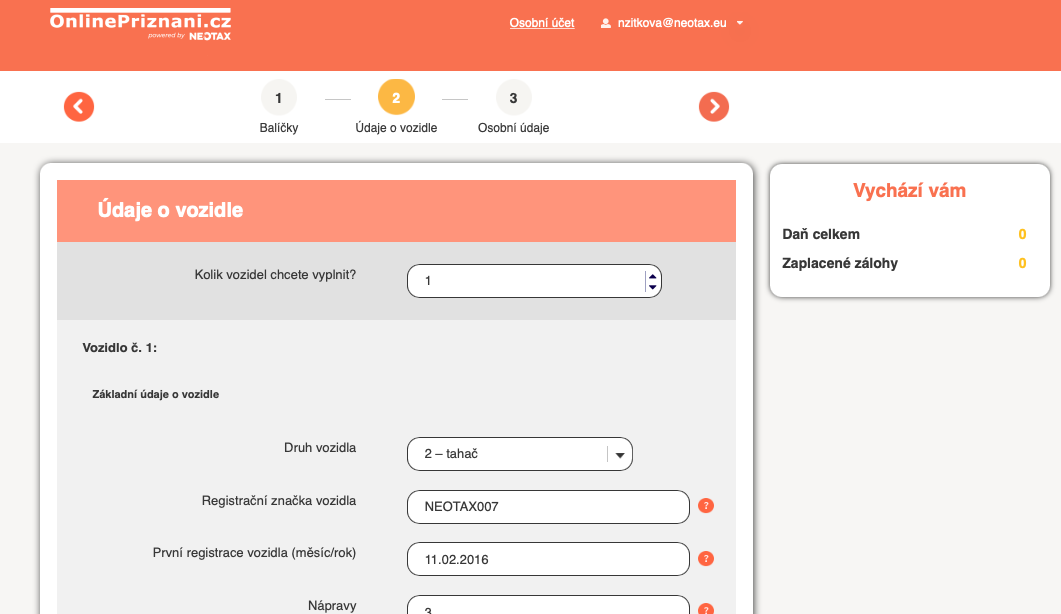Image resolution: width=1061 pixels, height=614 pixels.
Task: Increase vehicle count with up stepper arrow
Action: [652, 275]
